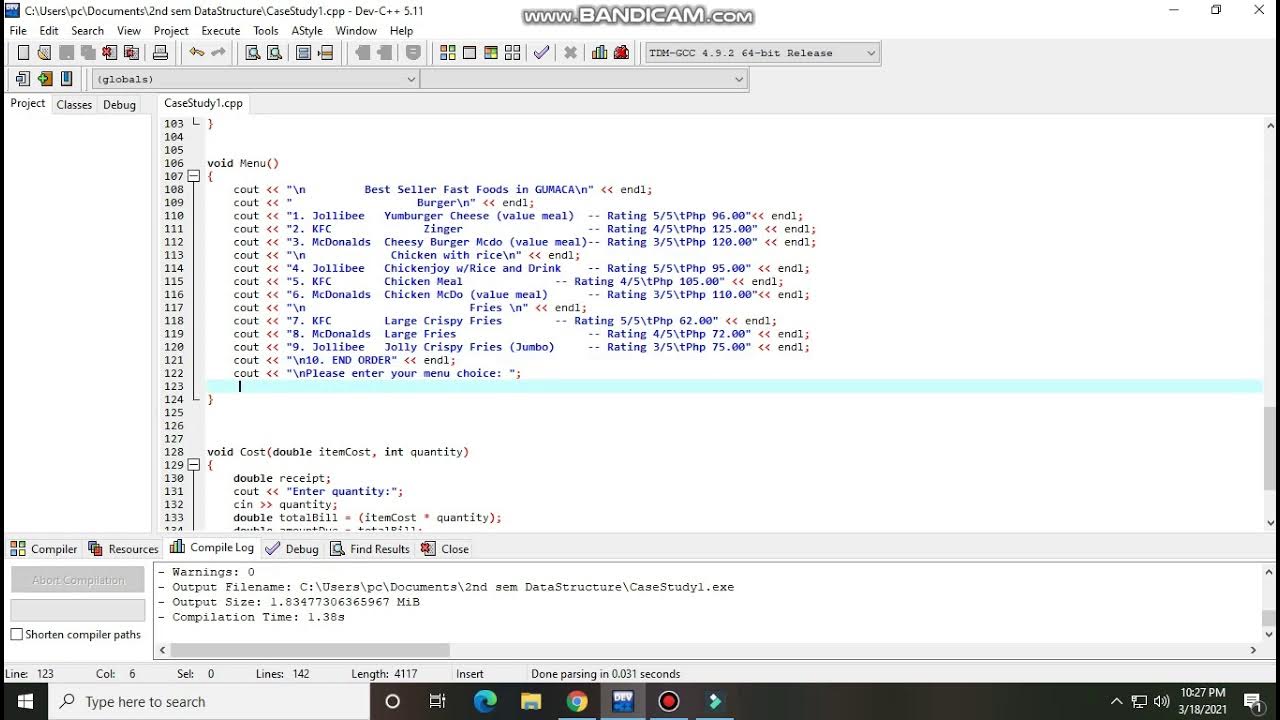Click the Print toolbar icon

click(x=160, y=53)
